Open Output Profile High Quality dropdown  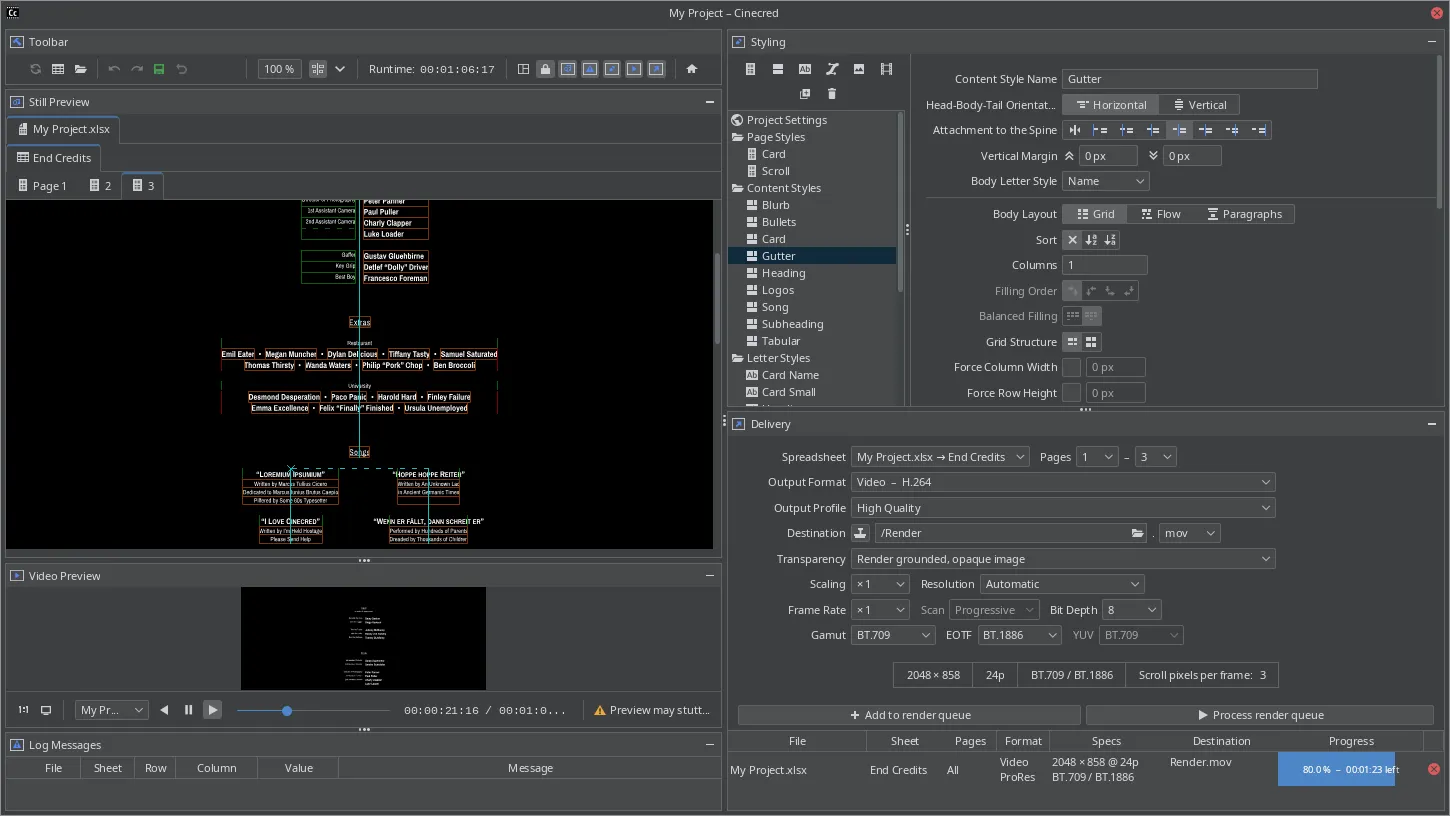pyautogui.click(x=1063, y=508)
